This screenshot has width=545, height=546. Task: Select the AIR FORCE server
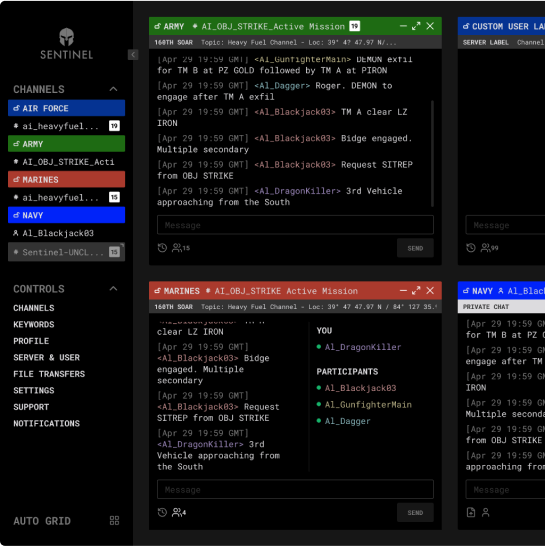click(67, 108)
